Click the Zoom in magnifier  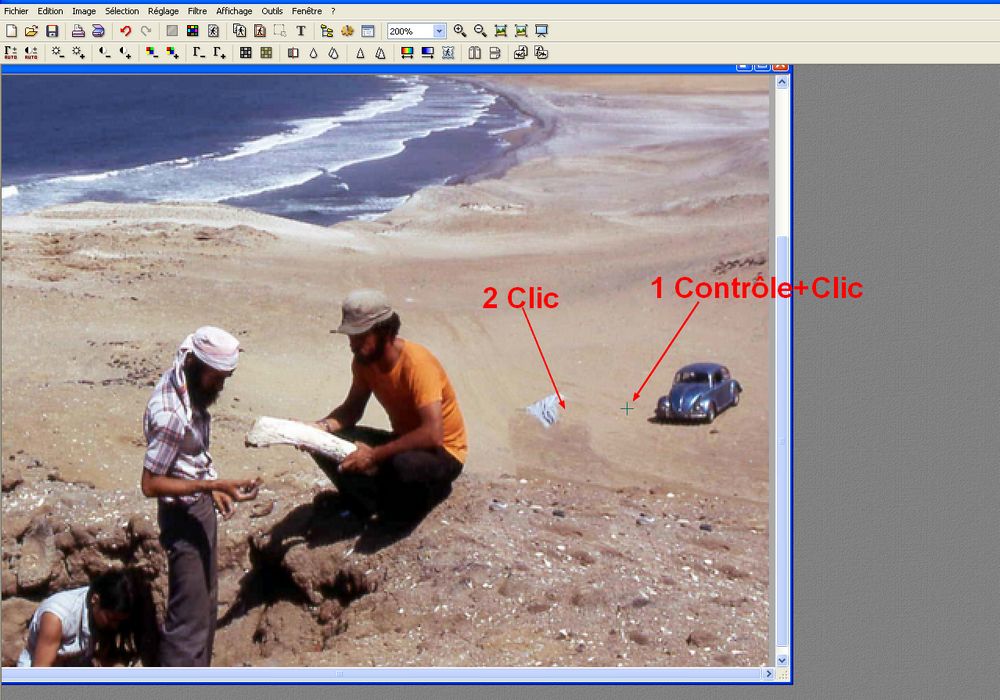pyautogui.click(x=460, y=31)
